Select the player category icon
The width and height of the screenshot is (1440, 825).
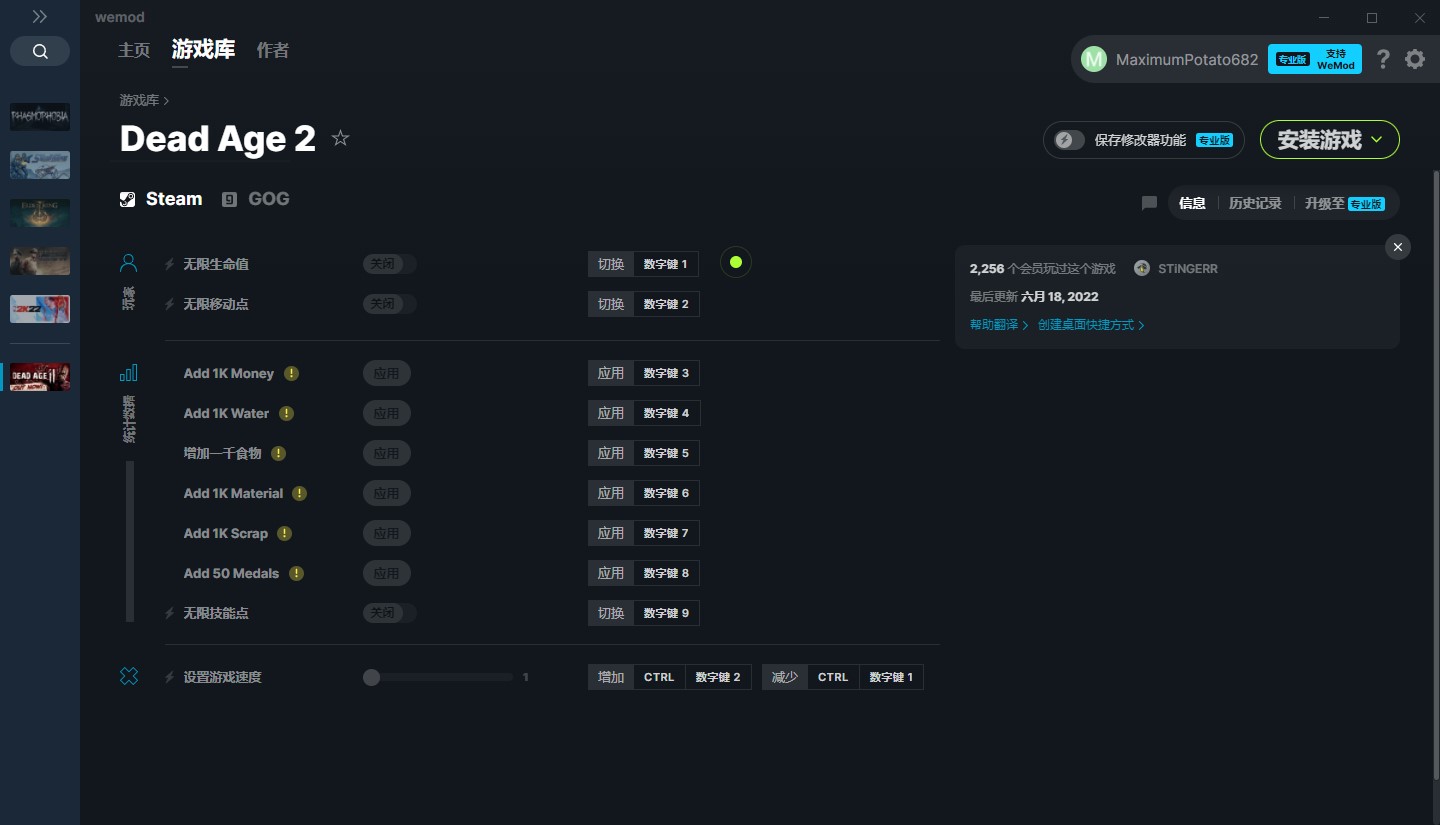tap(128, 263)
